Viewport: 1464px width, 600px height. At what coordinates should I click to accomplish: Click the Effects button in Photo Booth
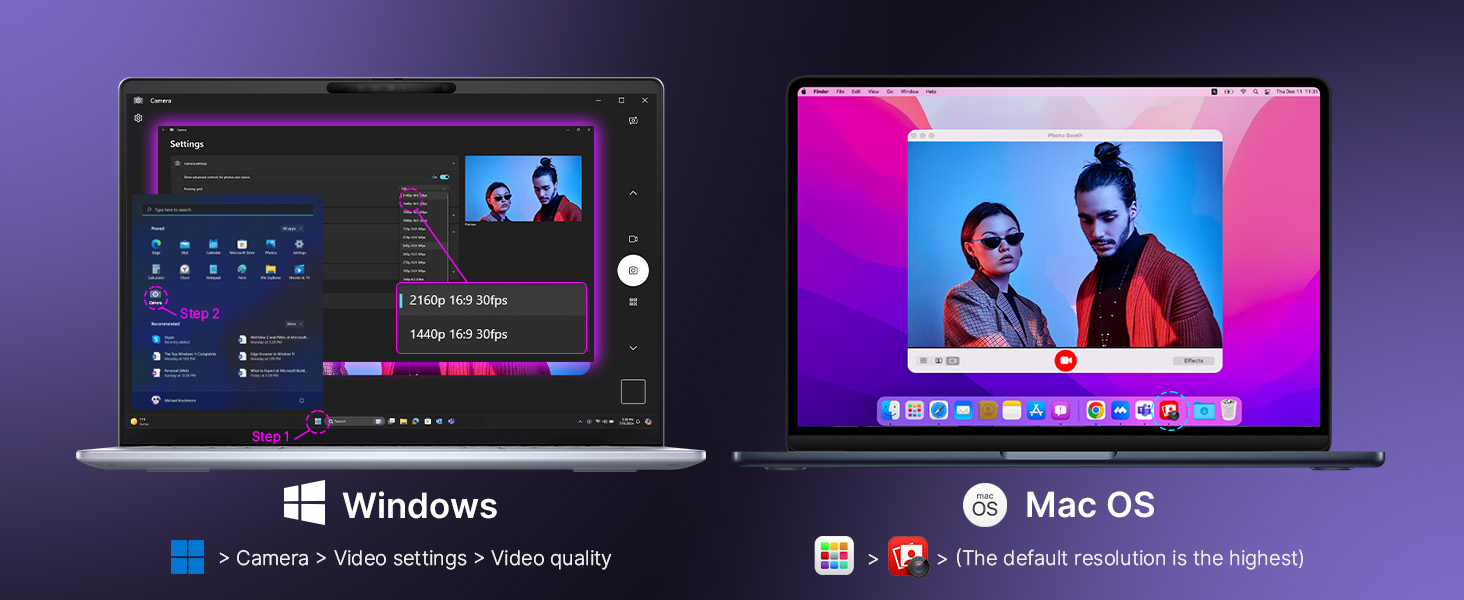(x=1194, y=360)
